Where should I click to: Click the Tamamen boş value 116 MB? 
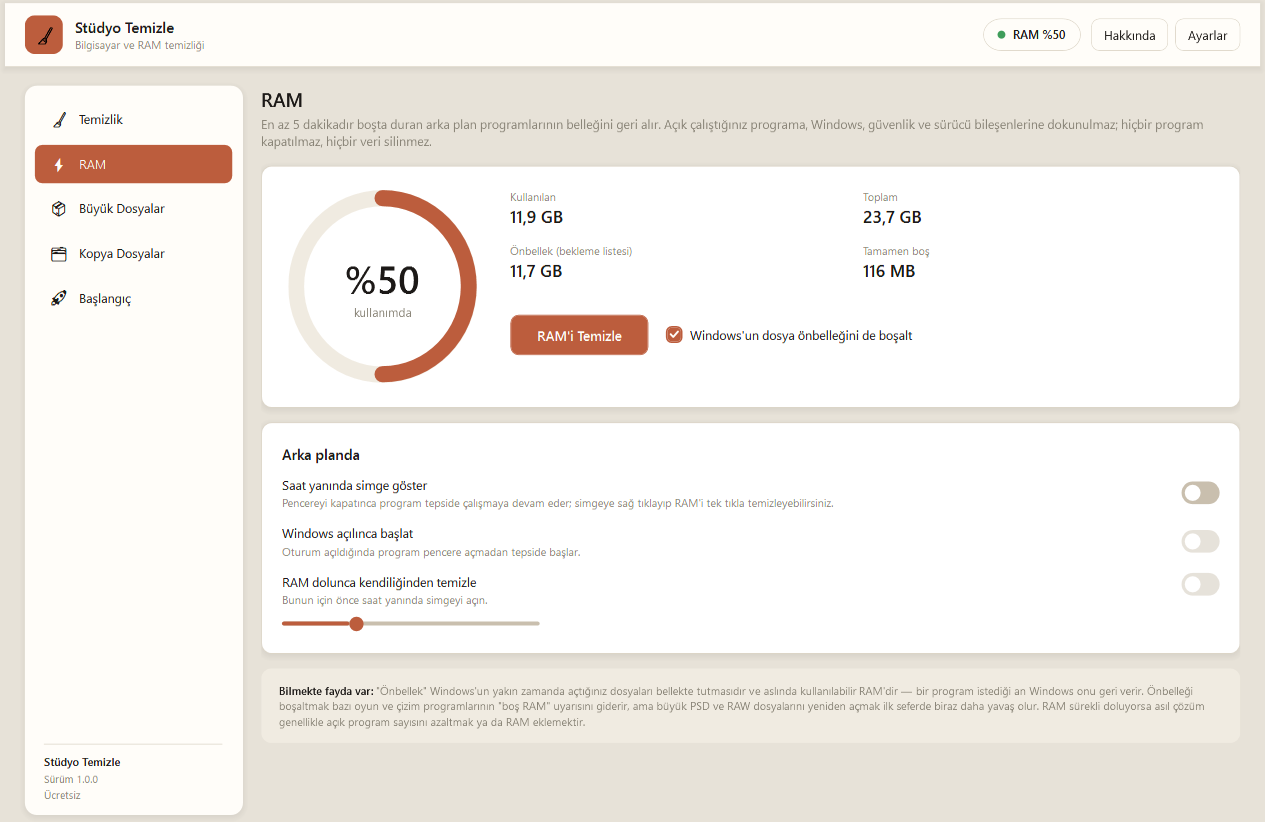pos(889,271)
